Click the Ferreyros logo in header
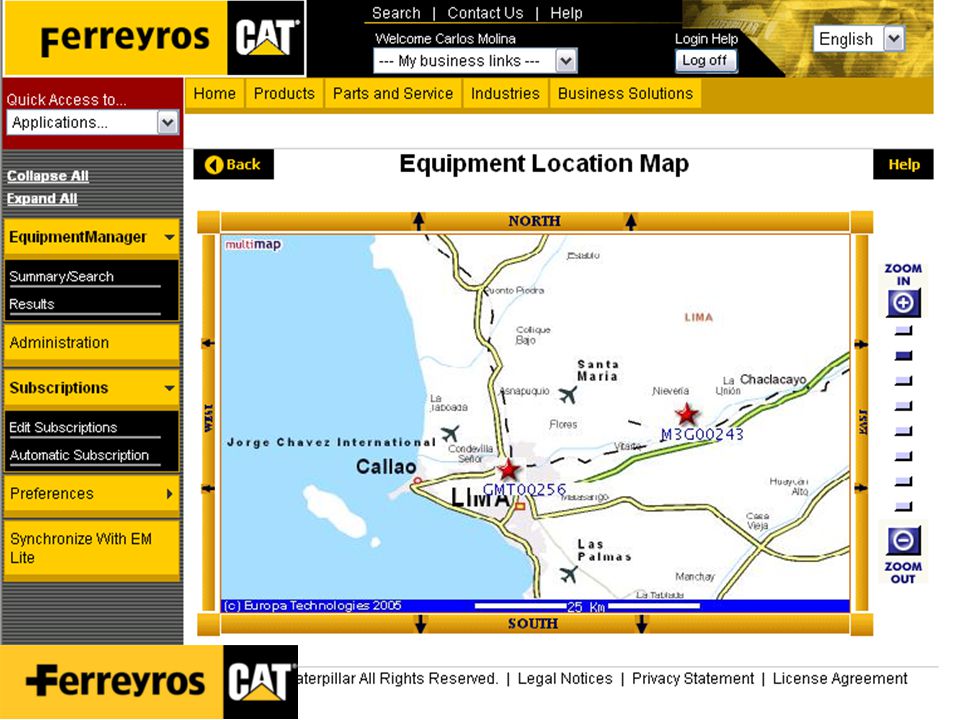Viewport: 960px width, 720px height. [125, 38]
